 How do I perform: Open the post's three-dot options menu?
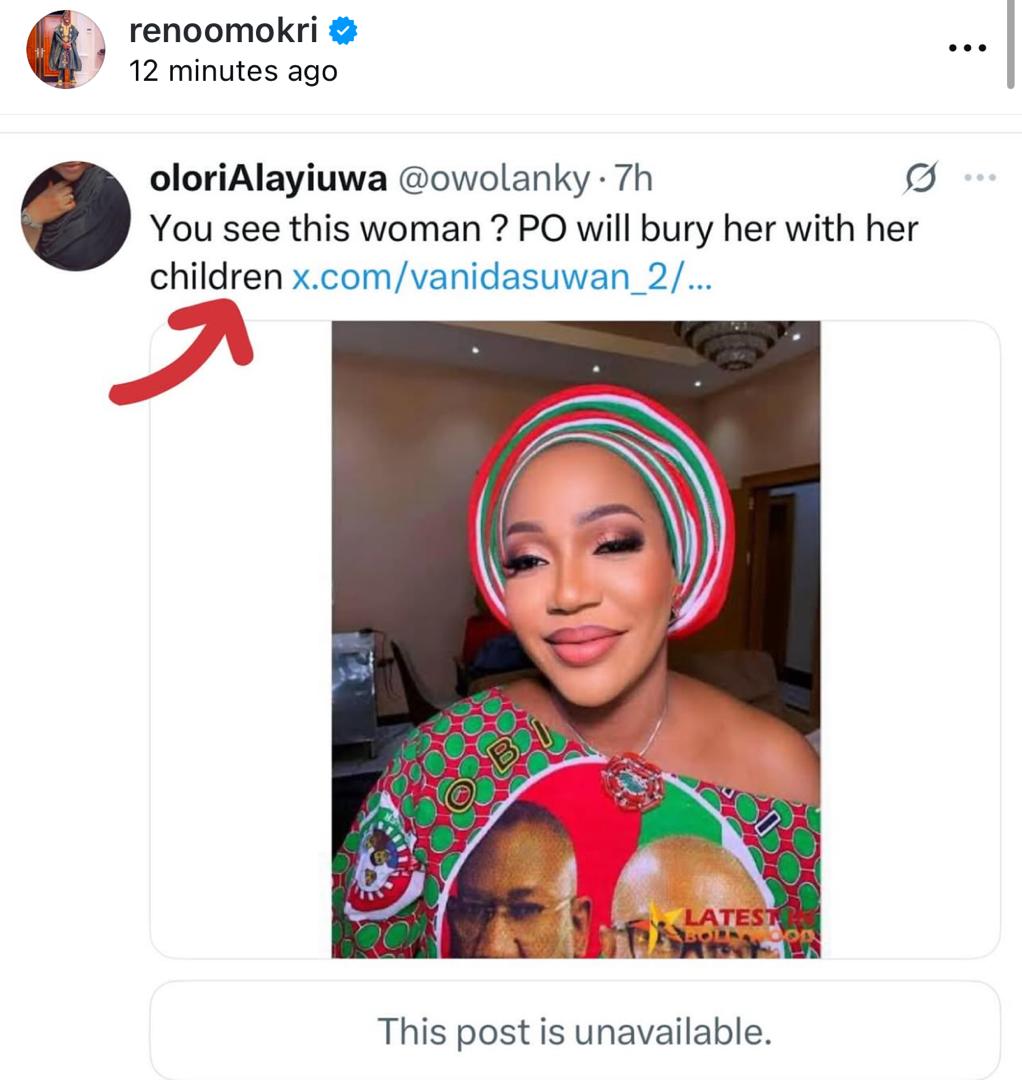[x=966, y=49]
